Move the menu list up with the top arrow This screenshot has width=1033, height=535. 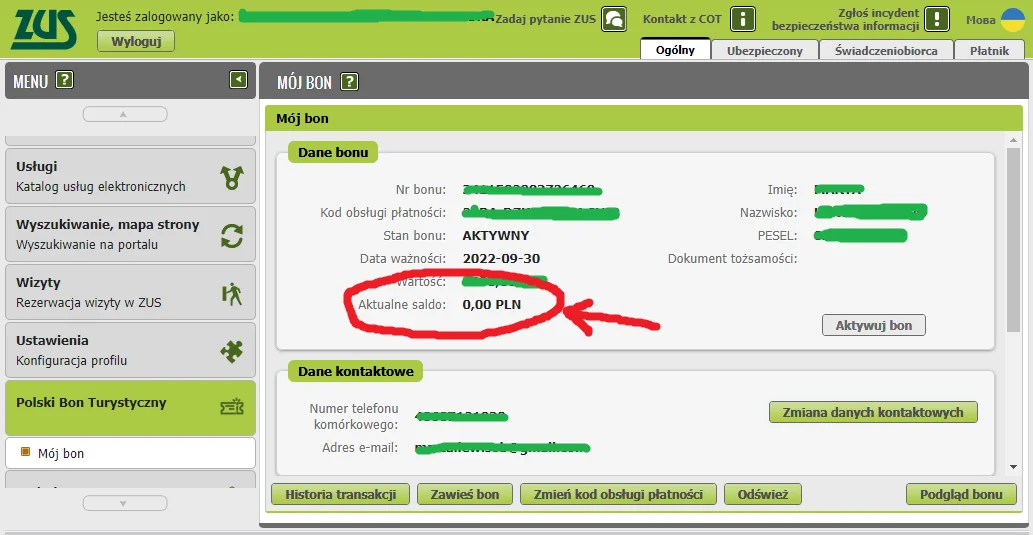coord(125,114)
